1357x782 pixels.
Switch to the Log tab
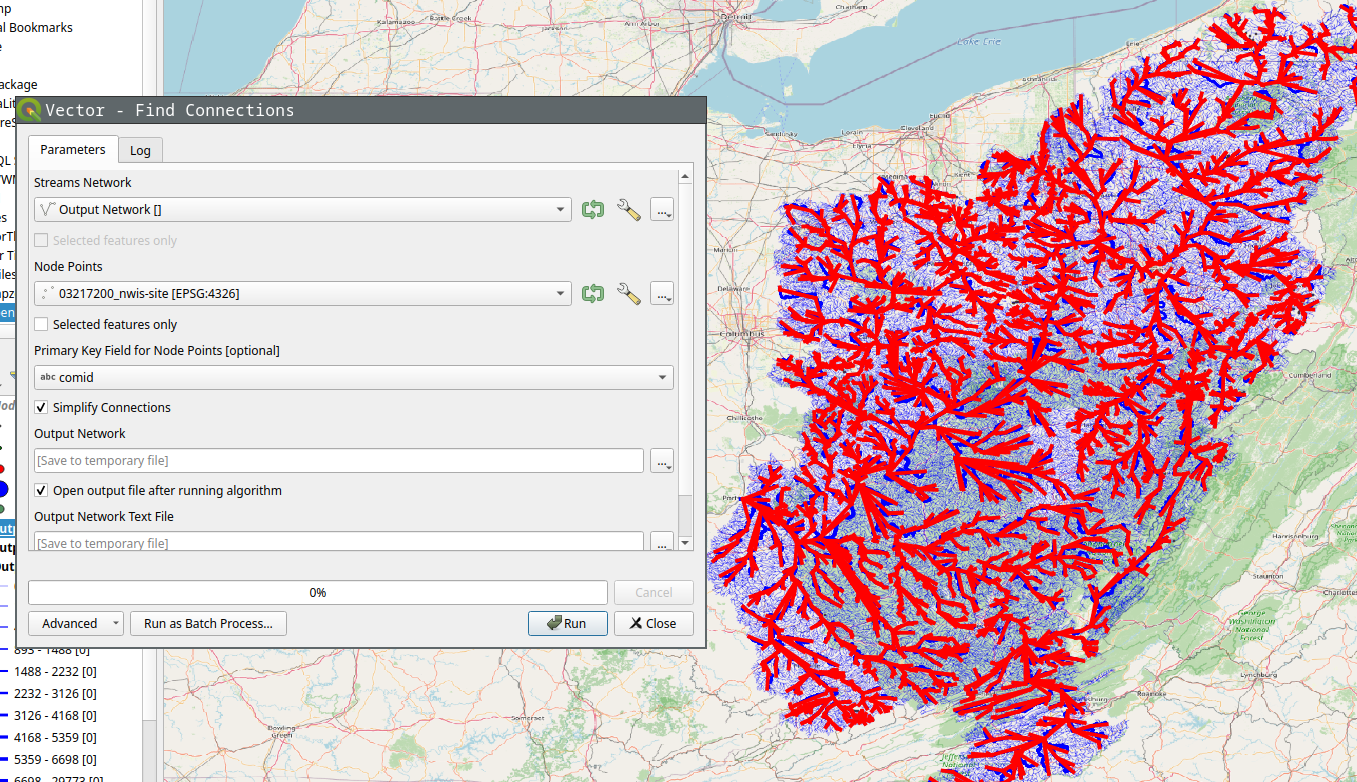point(140,151)
